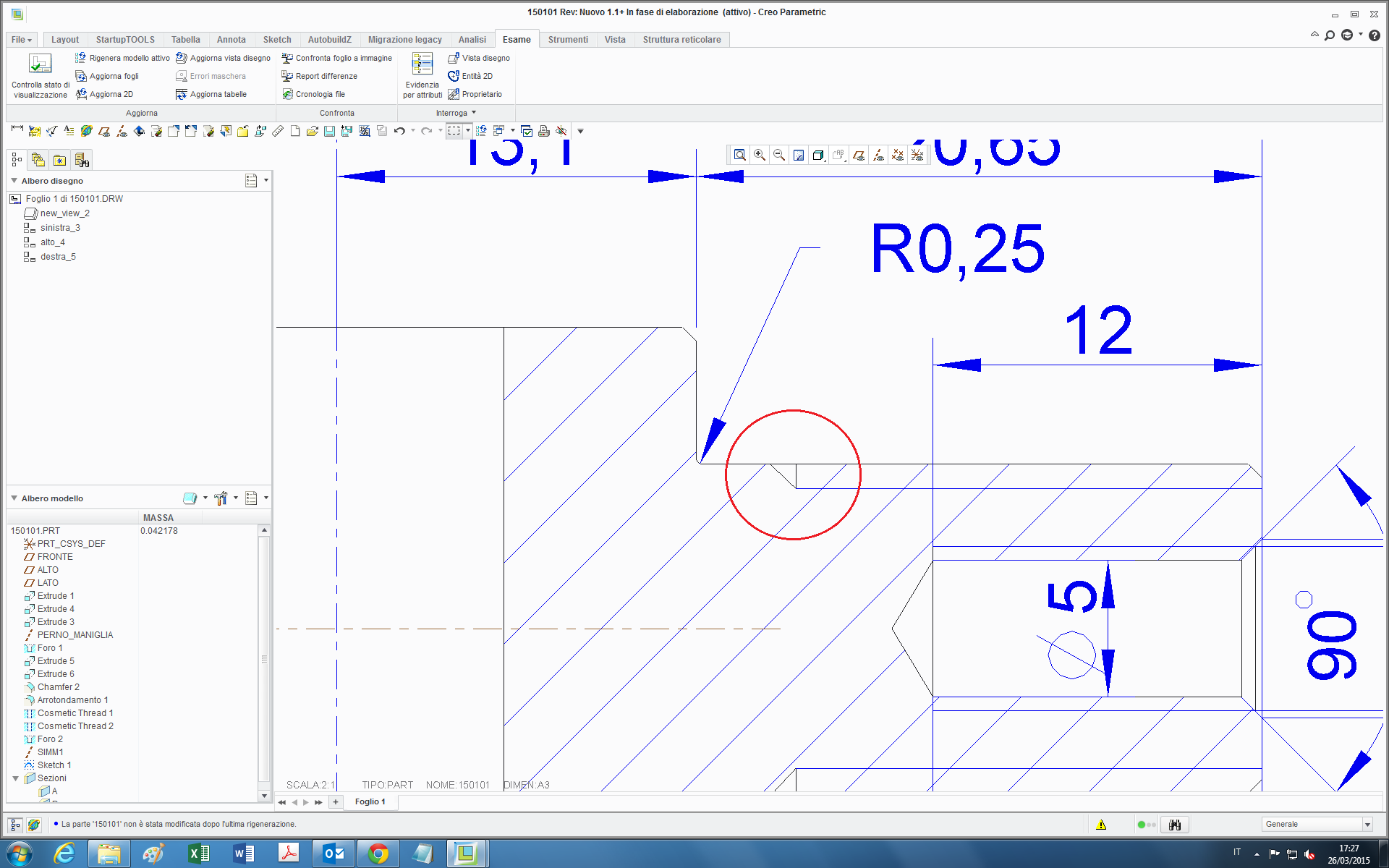Toggle datum axis display visibility
This screenshot has height=868, width=1389.
[878, 155]
